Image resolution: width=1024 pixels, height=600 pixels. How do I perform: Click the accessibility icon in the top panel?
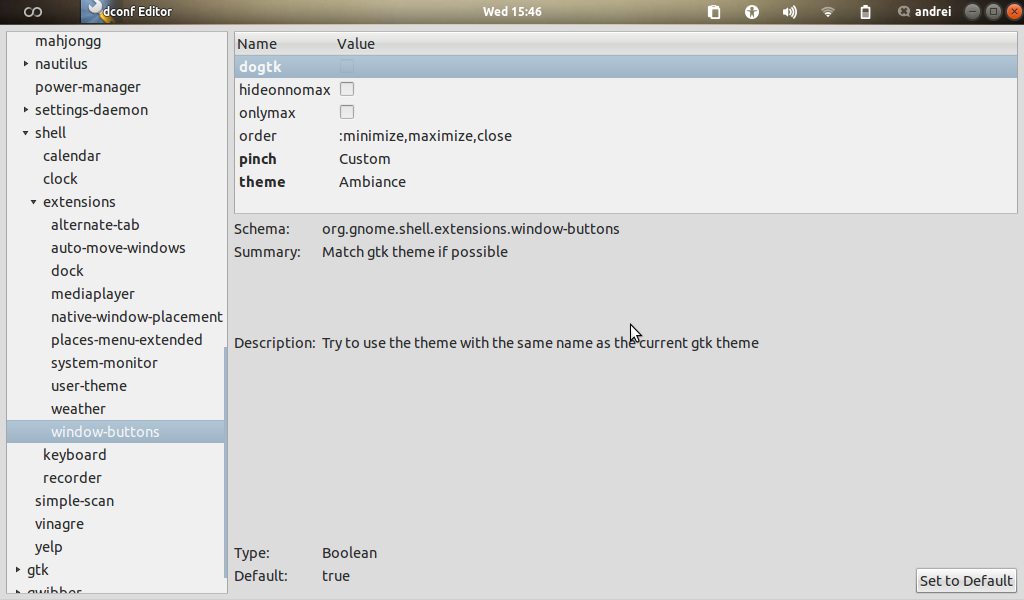(x=750, y=12)
